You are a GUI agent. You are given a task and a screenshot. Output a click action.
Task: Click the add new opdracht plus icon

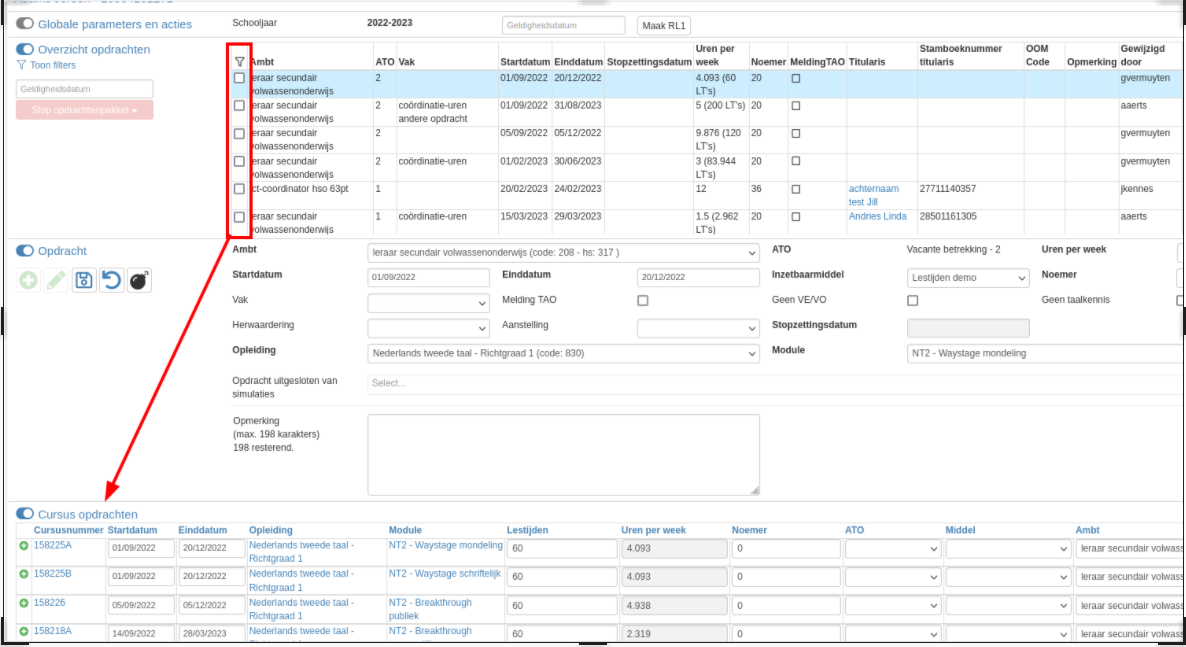[29, 281]
